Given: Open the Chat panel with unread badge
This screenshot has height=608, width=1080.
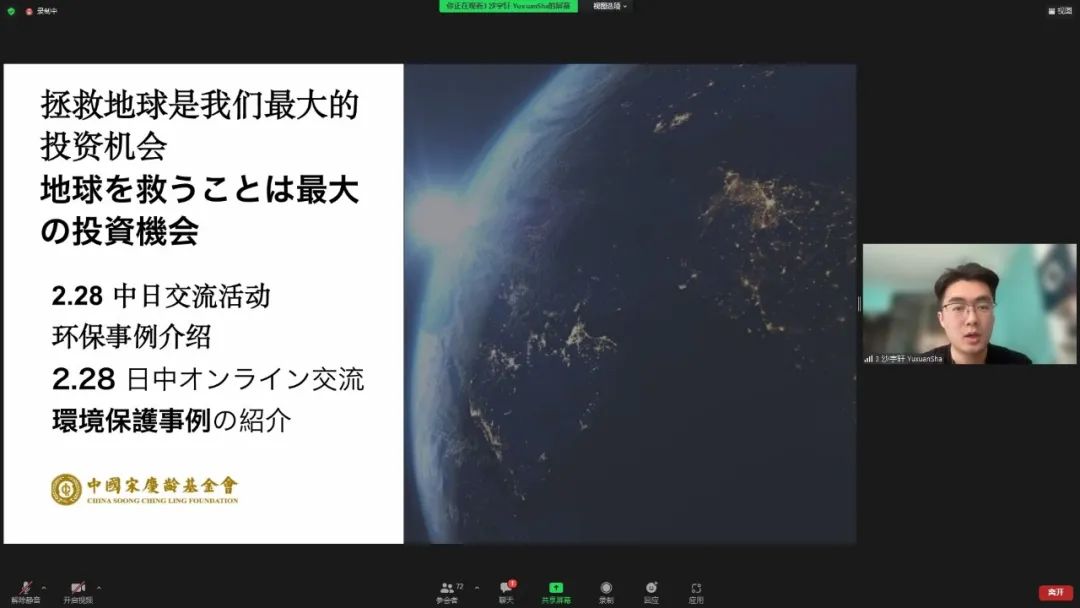Looking at the screenshot, I should tap(506, 588).
